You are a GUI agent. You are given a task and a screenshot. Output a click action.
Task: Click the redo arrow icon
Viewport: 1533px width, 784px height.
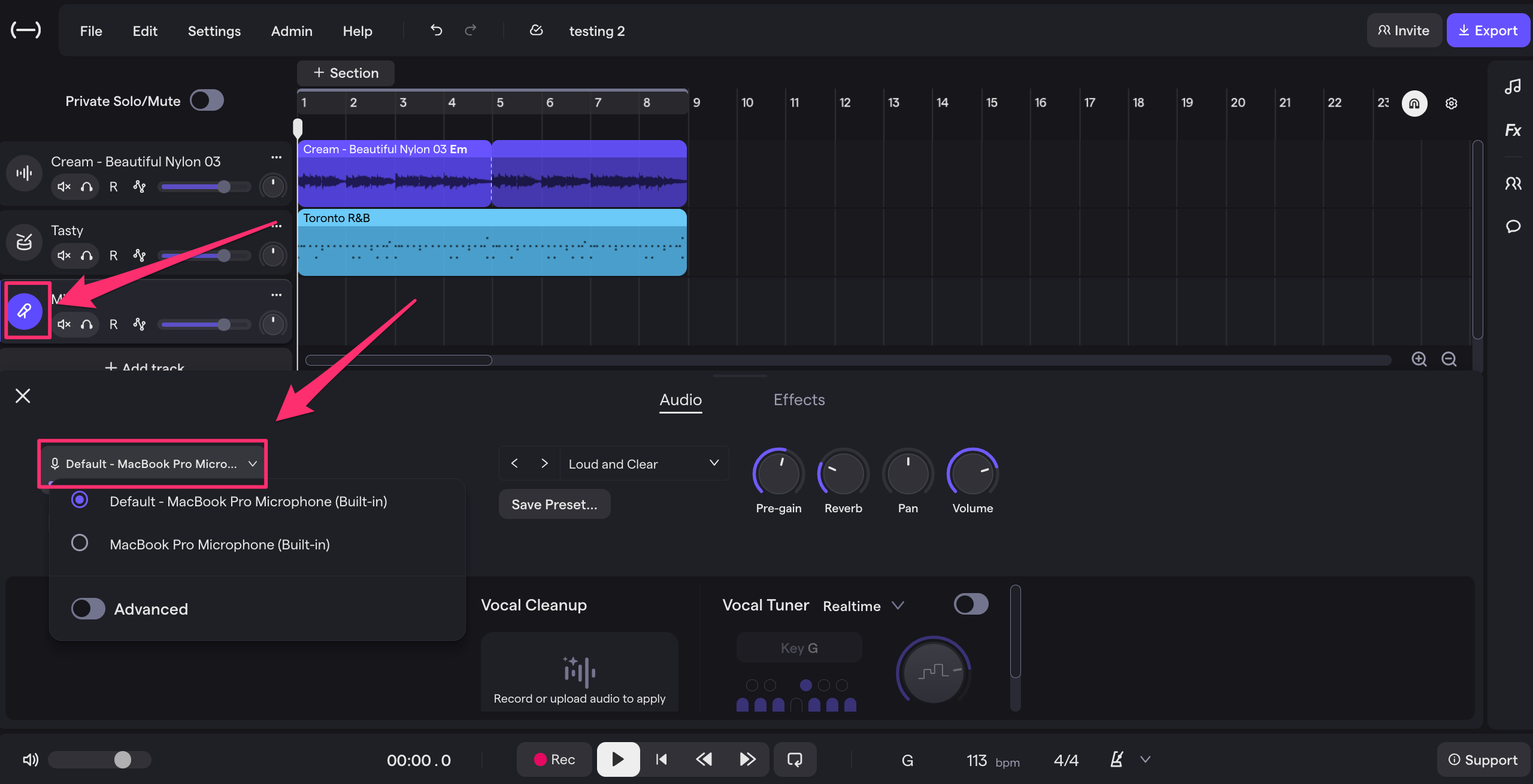pos(471,30)
